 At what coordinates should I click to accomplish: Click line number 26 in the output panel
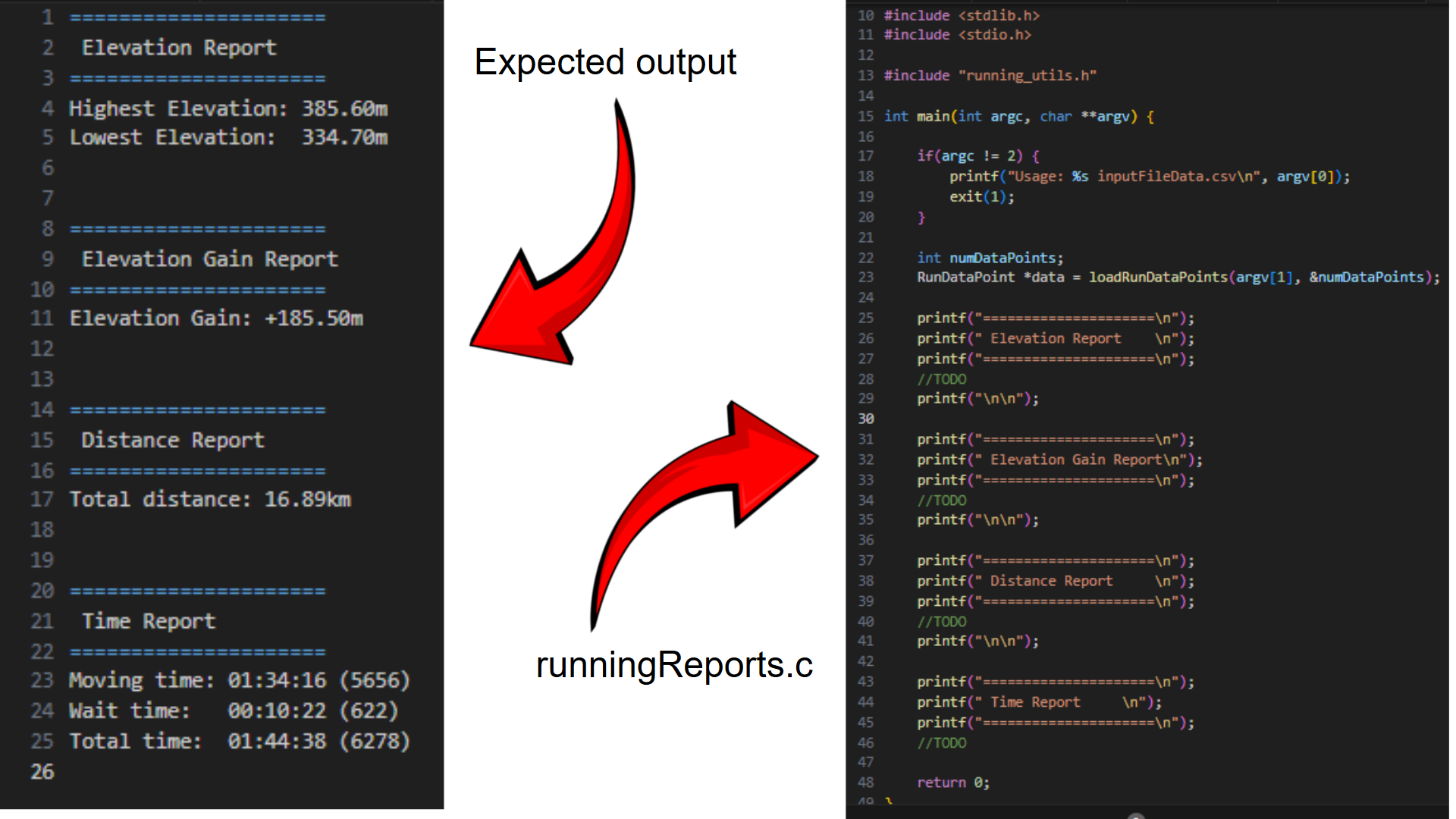point(42,771)
